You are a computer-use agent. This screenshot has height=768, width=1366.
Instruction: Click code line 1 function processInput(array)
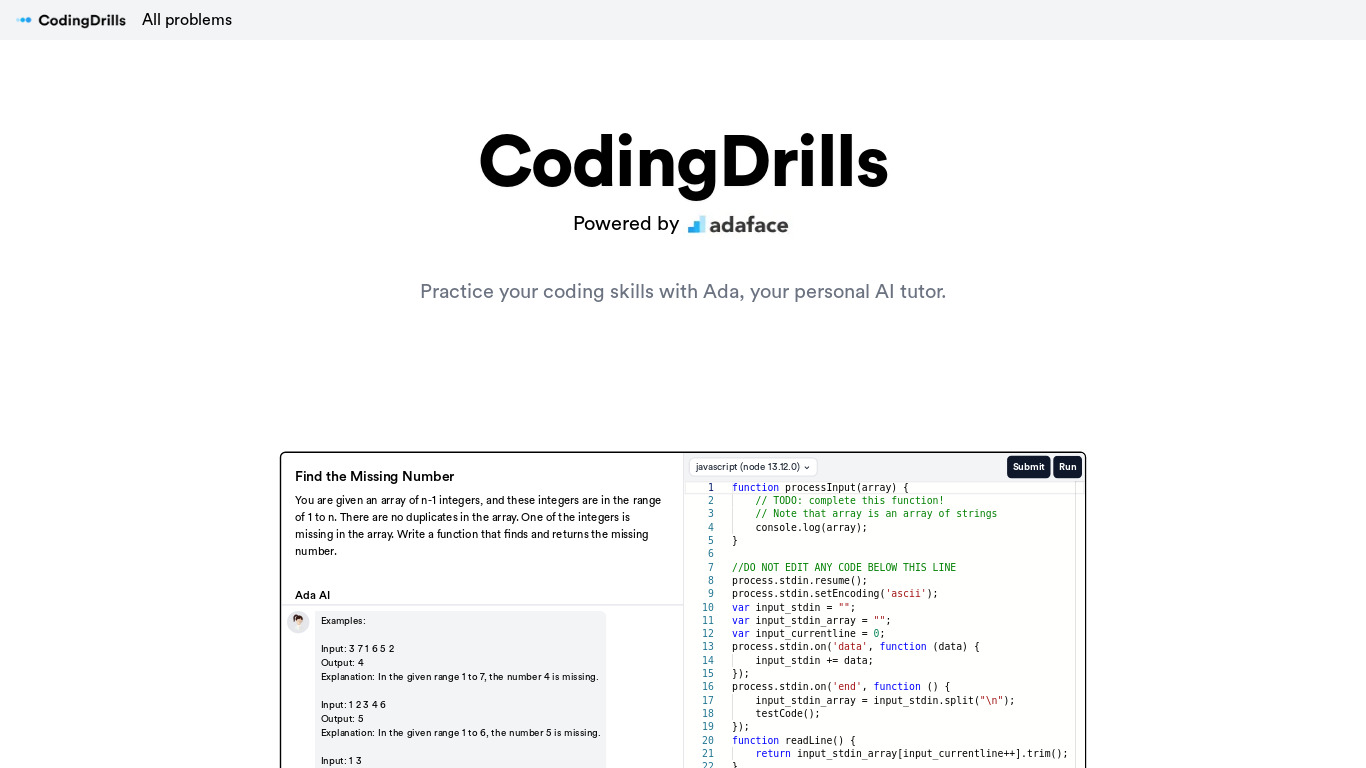point(820,488)
